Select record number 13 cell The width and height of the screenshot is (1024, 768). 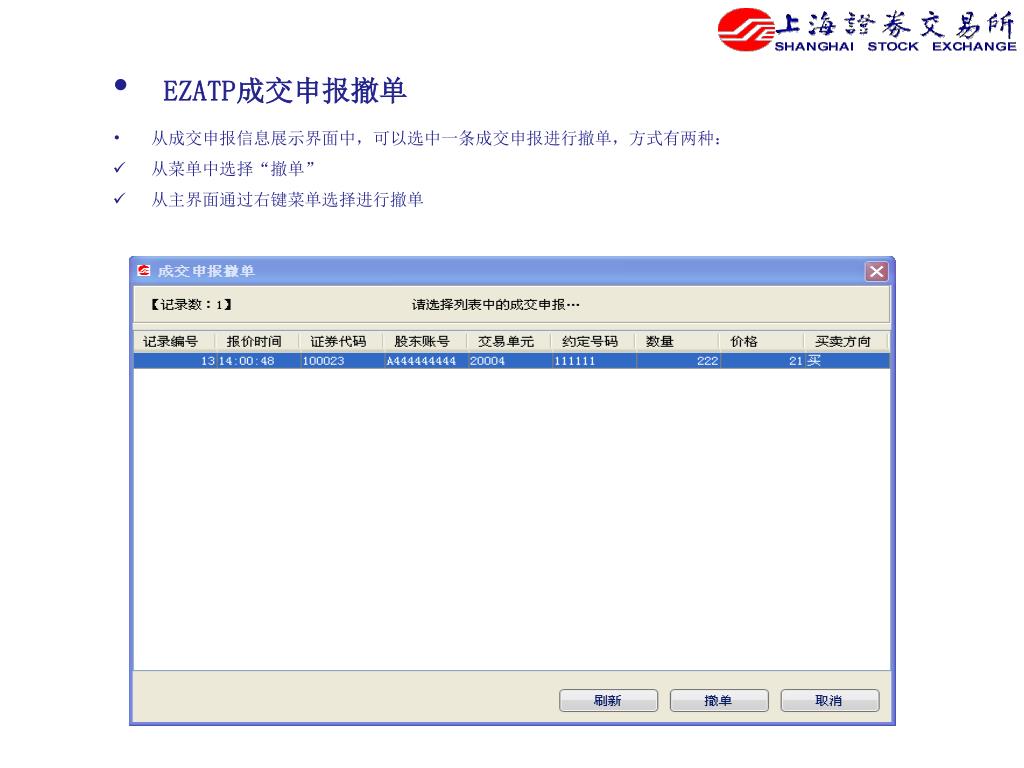[x=175, y=361]
